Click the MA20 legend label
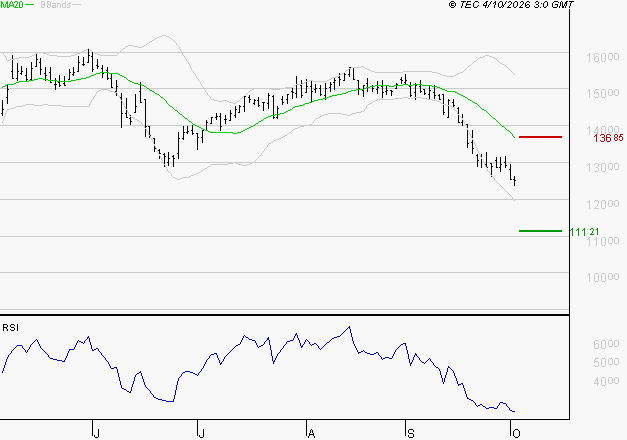The image size is (627, 440). point(12,5)
